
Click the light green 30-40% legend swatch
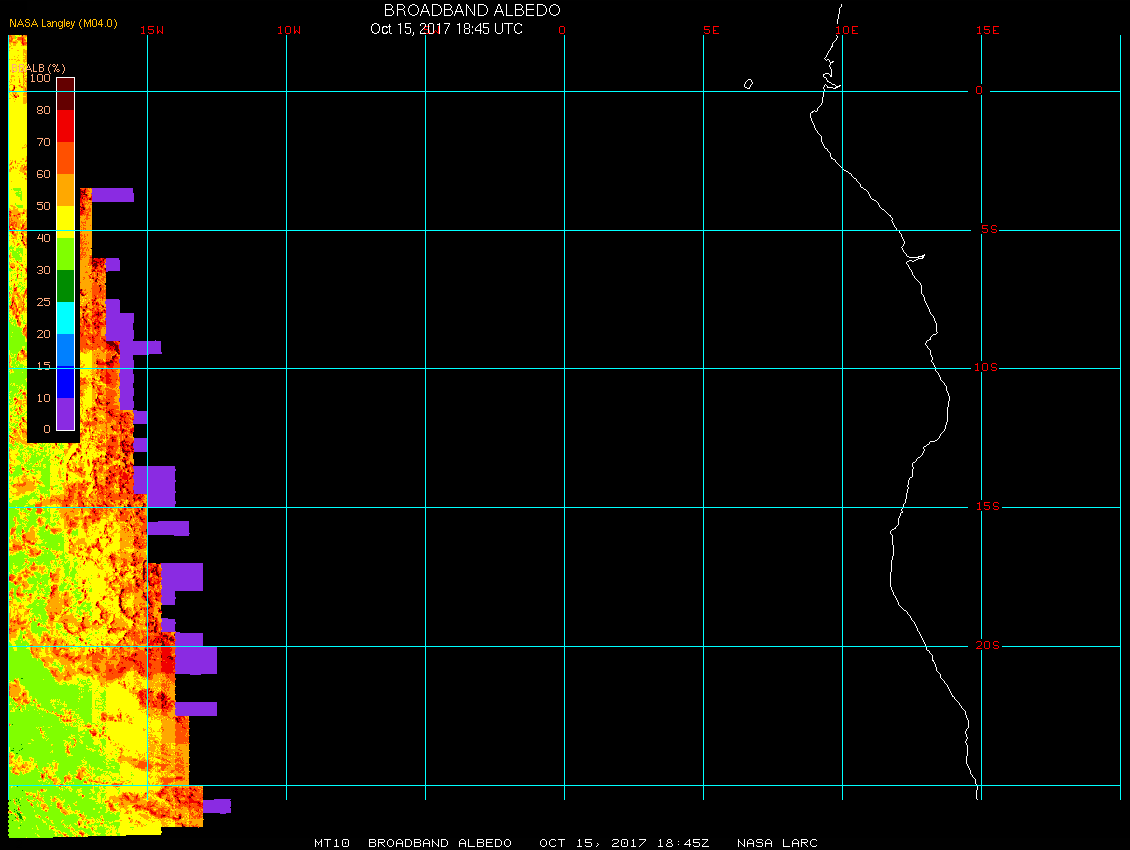[x=65, y=254]
